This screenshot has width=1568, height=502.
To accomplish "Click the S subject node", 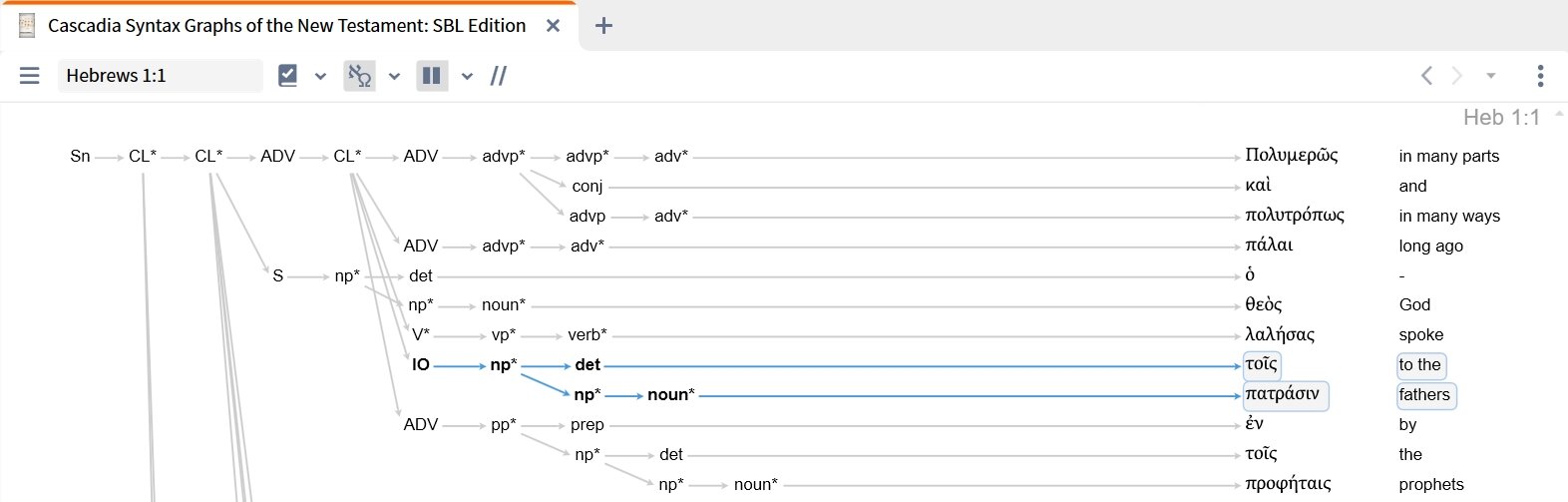I will pos(278,276).
